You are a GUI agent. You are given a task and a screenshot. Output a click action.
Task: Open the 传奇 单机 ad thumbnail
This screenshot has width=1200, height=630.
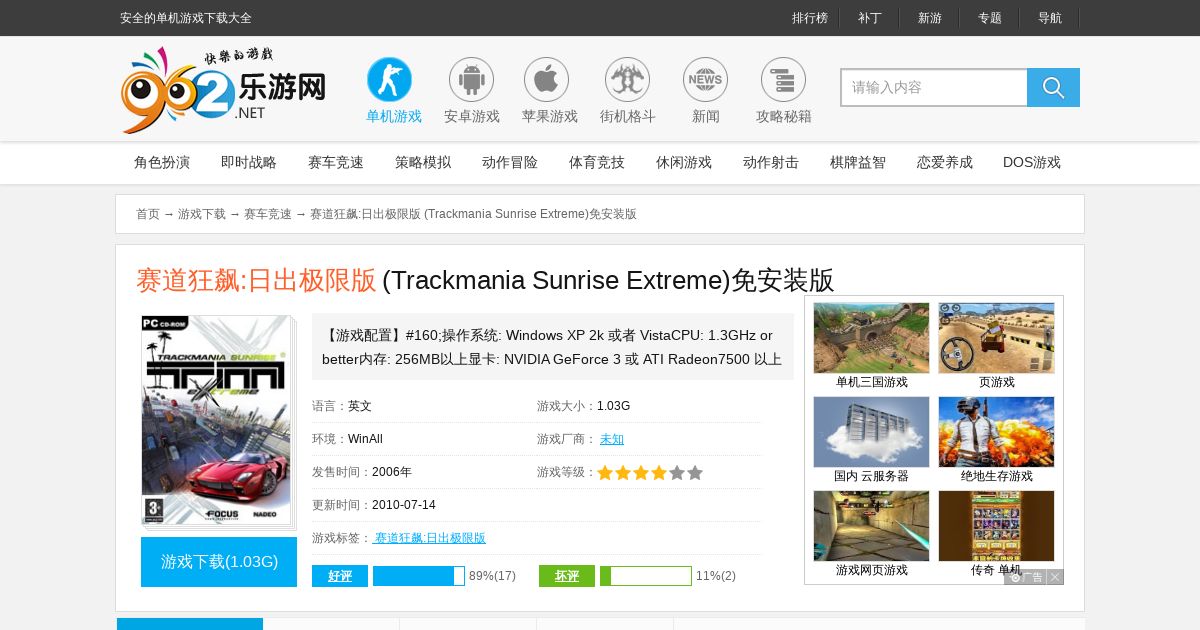pyautogui.click(x=996, y=526)
